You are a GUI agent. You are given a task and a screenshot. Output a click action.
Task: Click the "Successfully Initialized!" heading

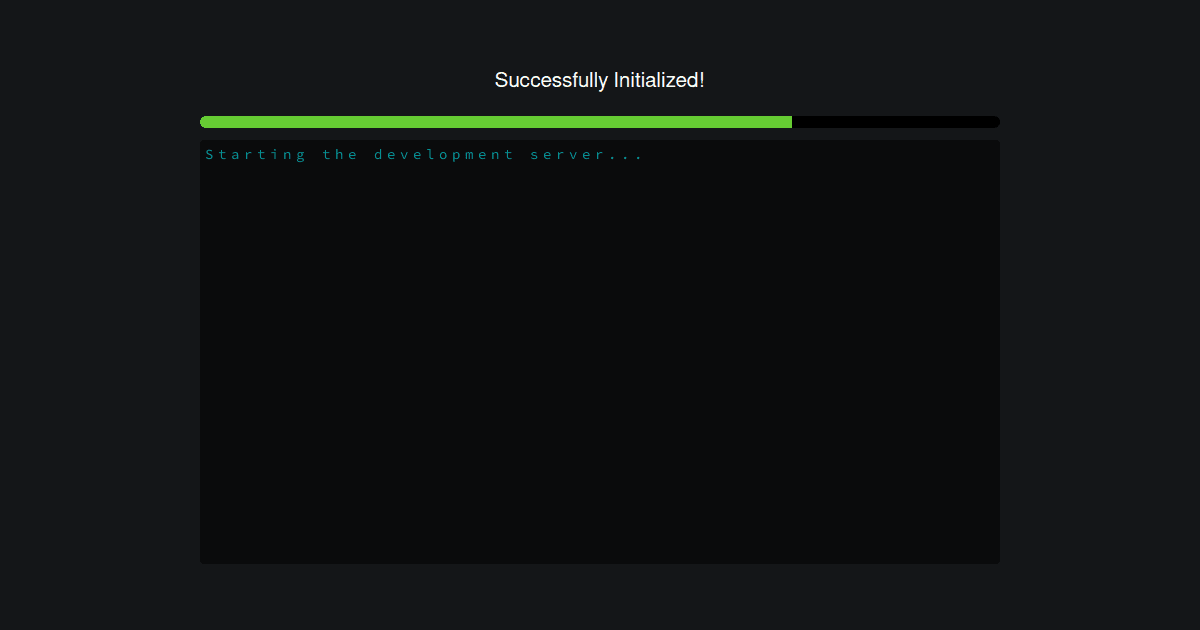[x=600, y=80]
